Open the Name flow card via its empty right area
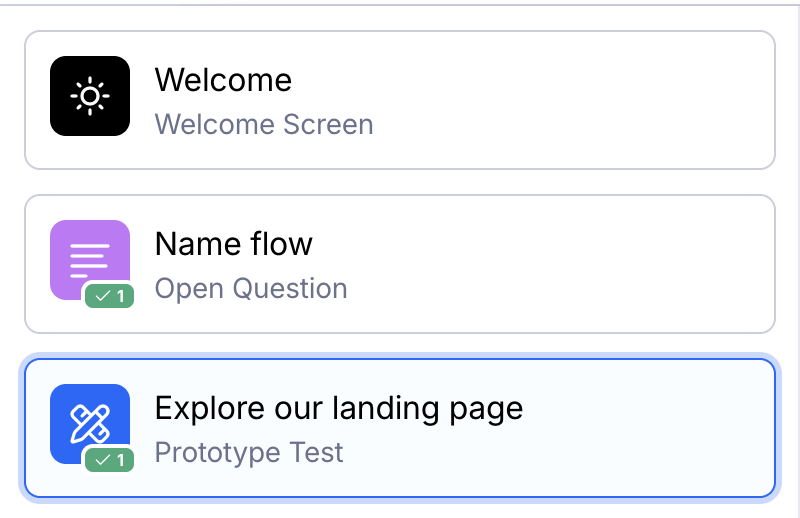This screenshot has height=518, width=800. click(600, 264)
